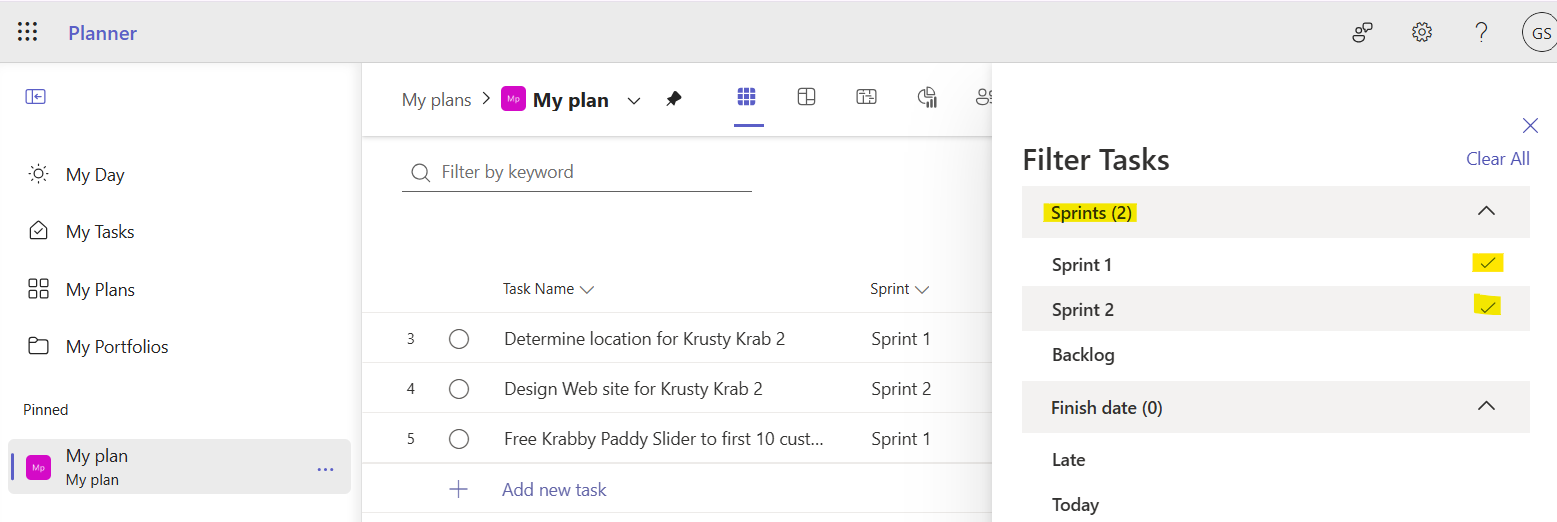
Task: Open the settings gear
Action: pyautogui.click(x=1421, y=32)
